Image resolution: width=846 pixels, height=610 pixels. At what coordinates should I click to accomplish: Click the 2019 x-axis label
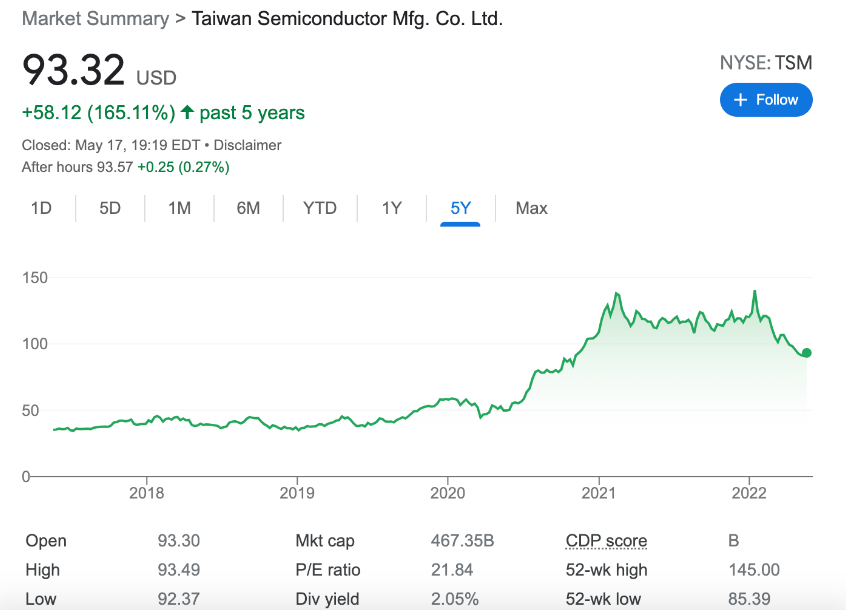(x=297, y=493)
